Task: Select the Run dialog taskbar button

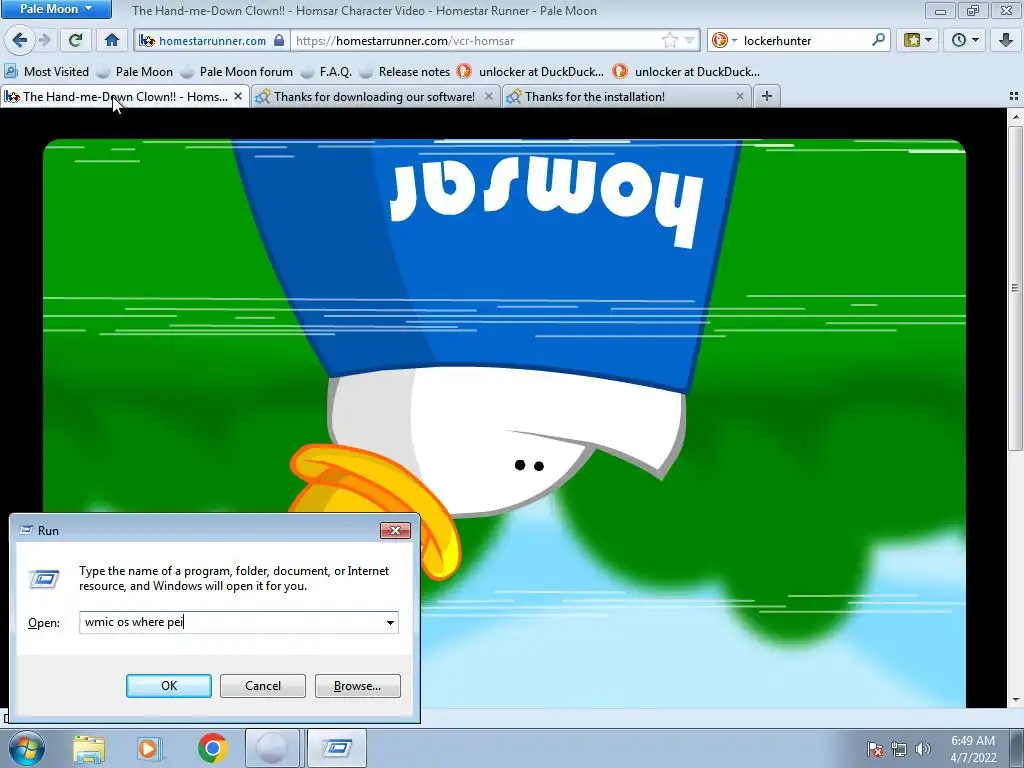Action: [x=336, y=748]
